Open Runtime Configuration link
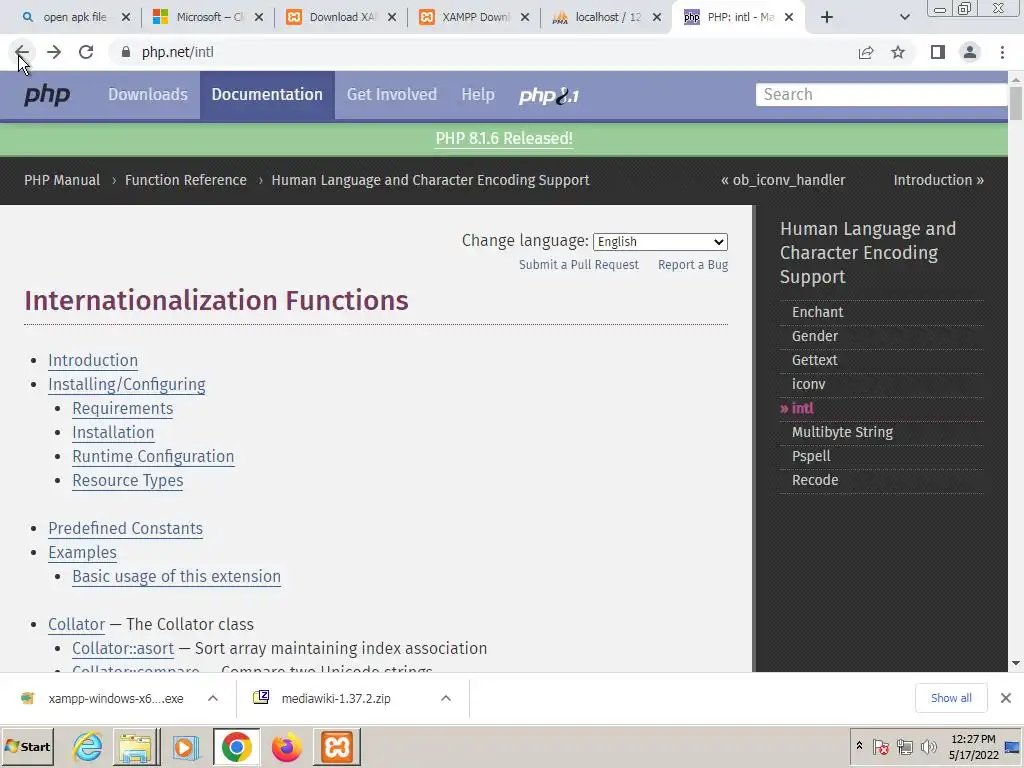Viewport: 1024px width, 768px height. point(153,456)
